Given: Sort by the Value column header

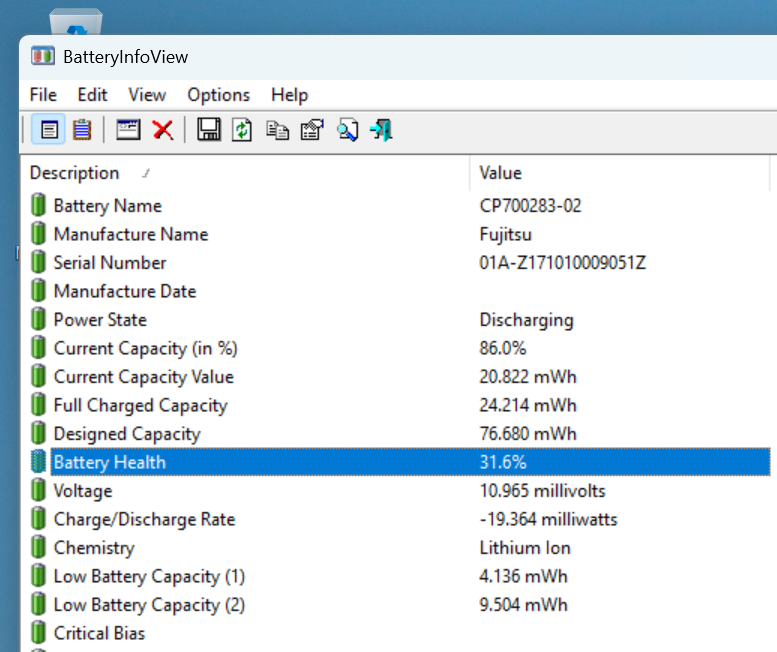Looking at the screenshot, I should 619,173.
